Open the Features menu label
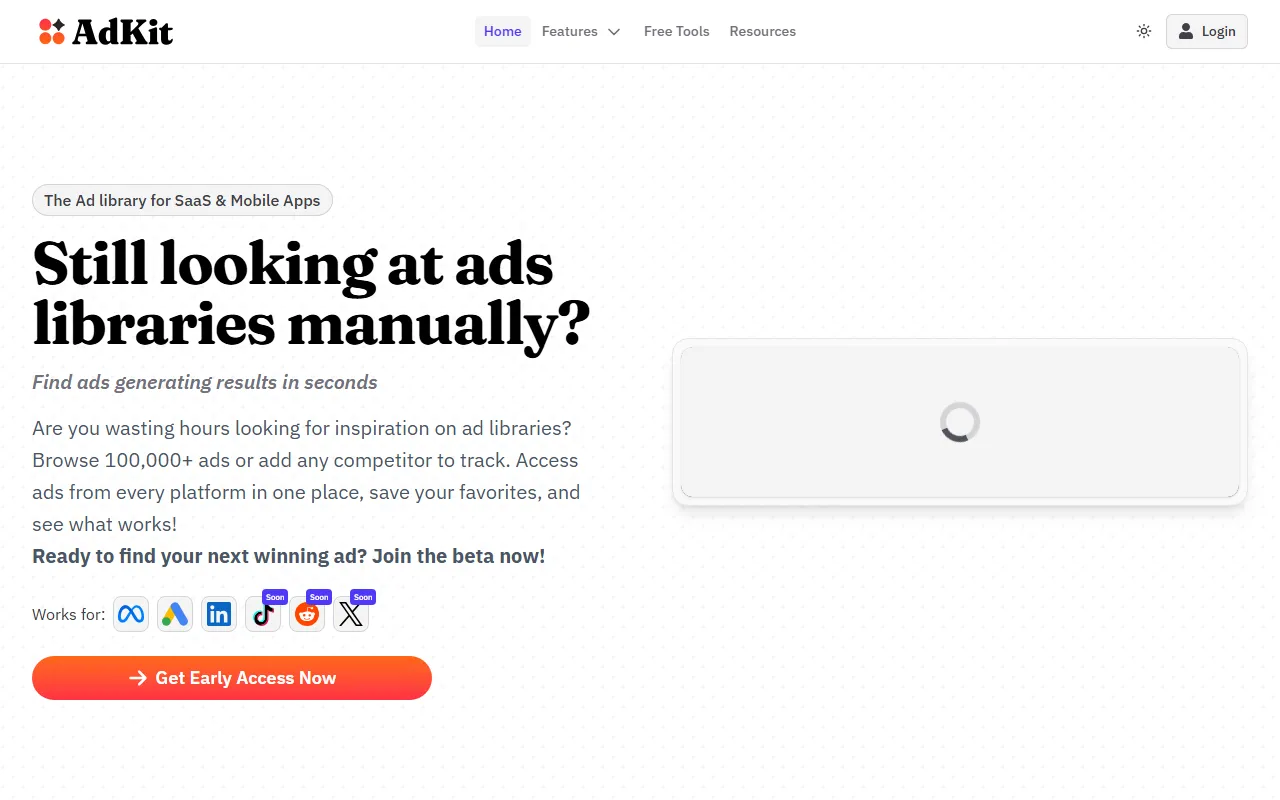Image resolution: width=1280 pixels, height=800 pixels. click(x=570, y=32)
